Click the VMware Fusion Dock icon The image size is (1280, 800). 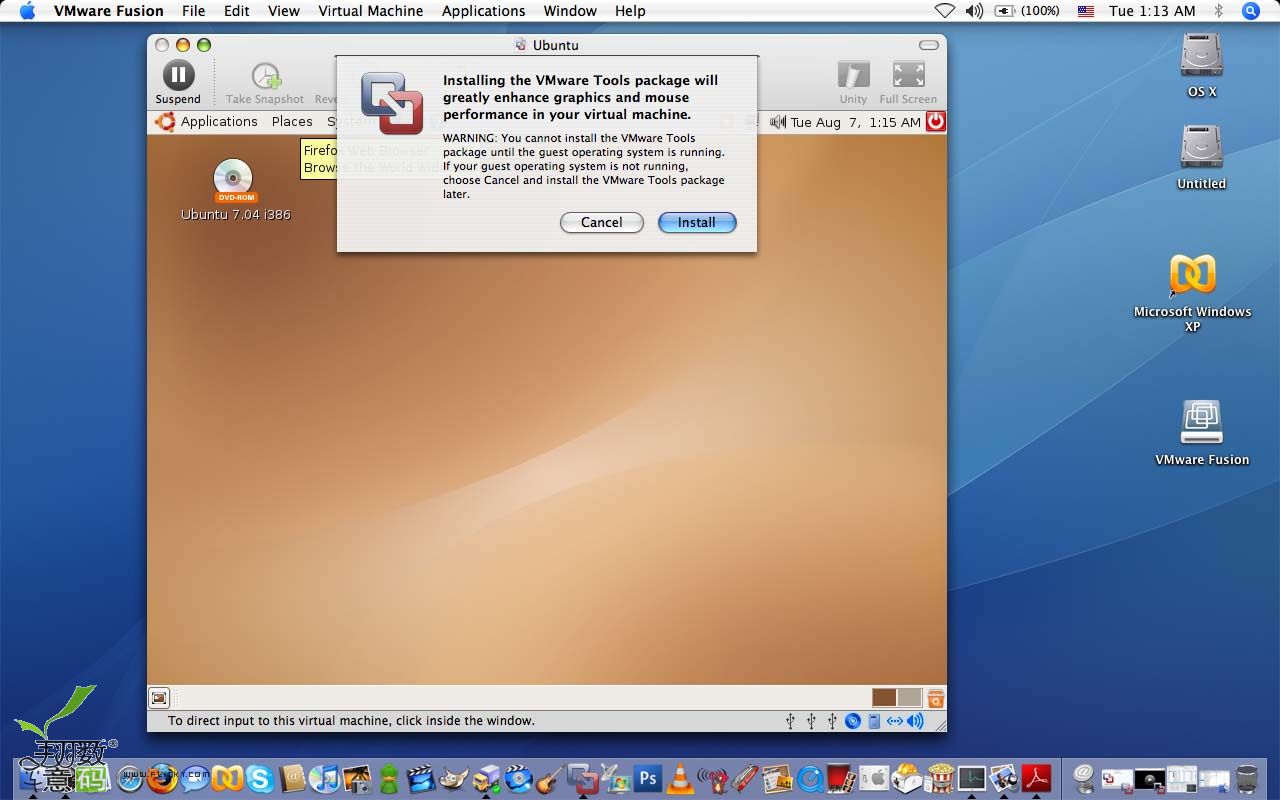coord(583,779)
